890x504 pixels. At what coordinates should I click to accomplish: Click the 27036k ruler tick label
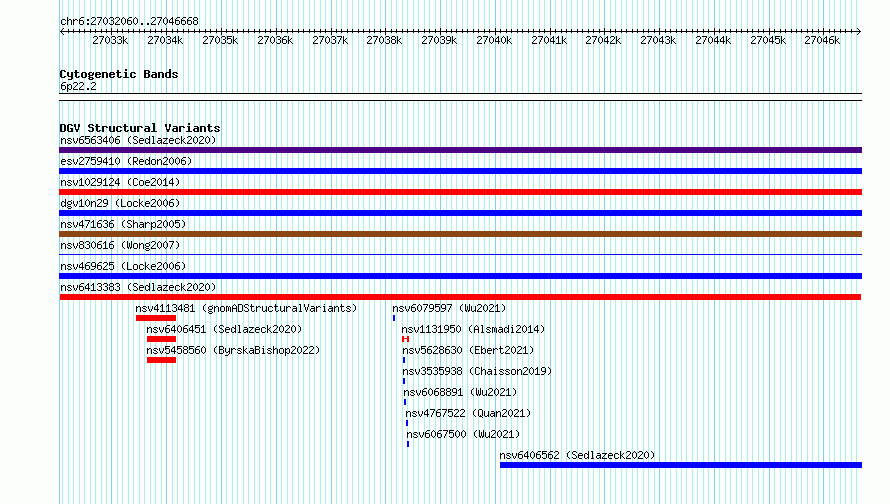[275, 40]
